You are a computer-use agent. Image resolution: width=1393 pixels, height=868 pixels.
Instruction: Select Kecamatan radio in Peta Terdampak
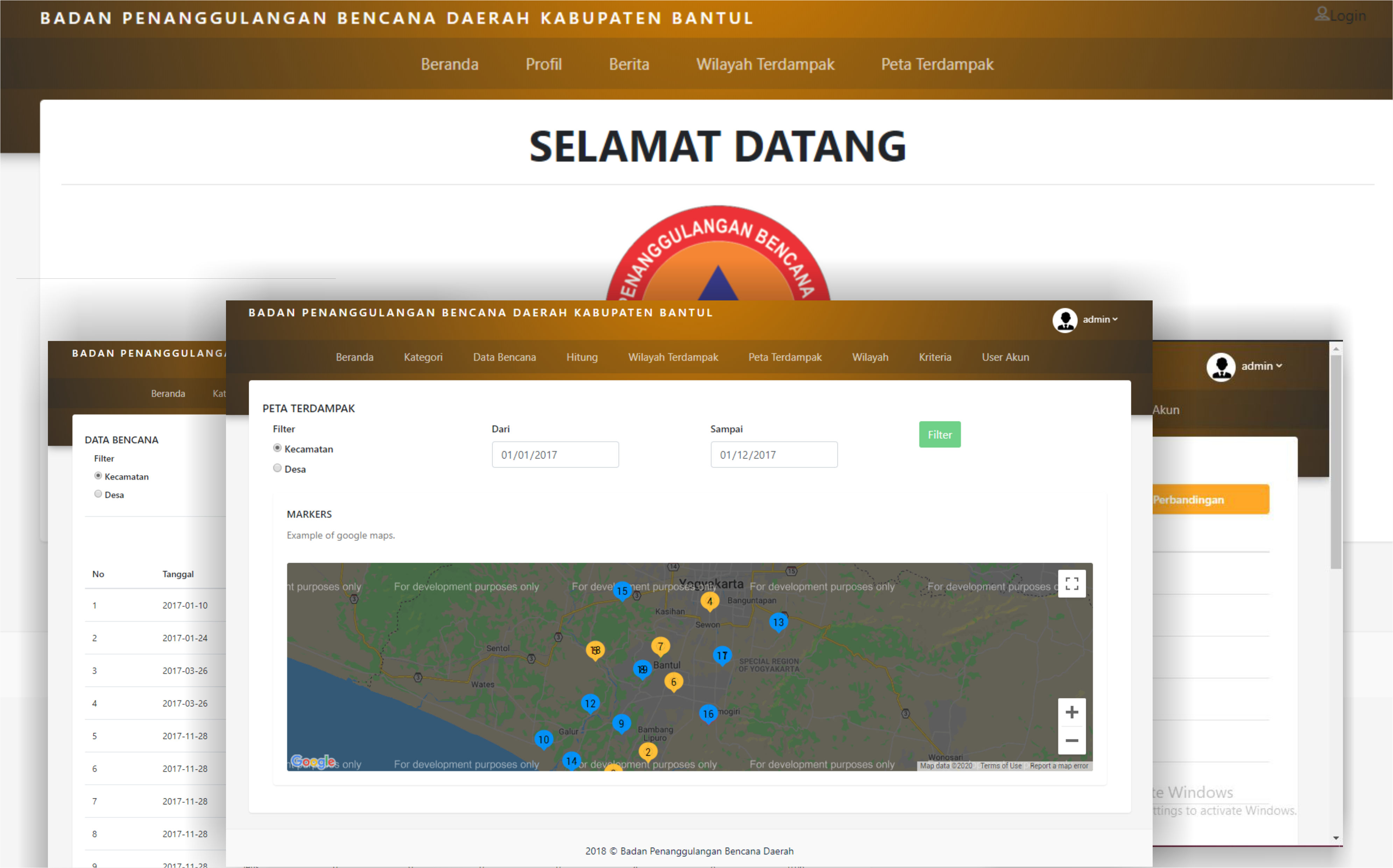[277, 448]
